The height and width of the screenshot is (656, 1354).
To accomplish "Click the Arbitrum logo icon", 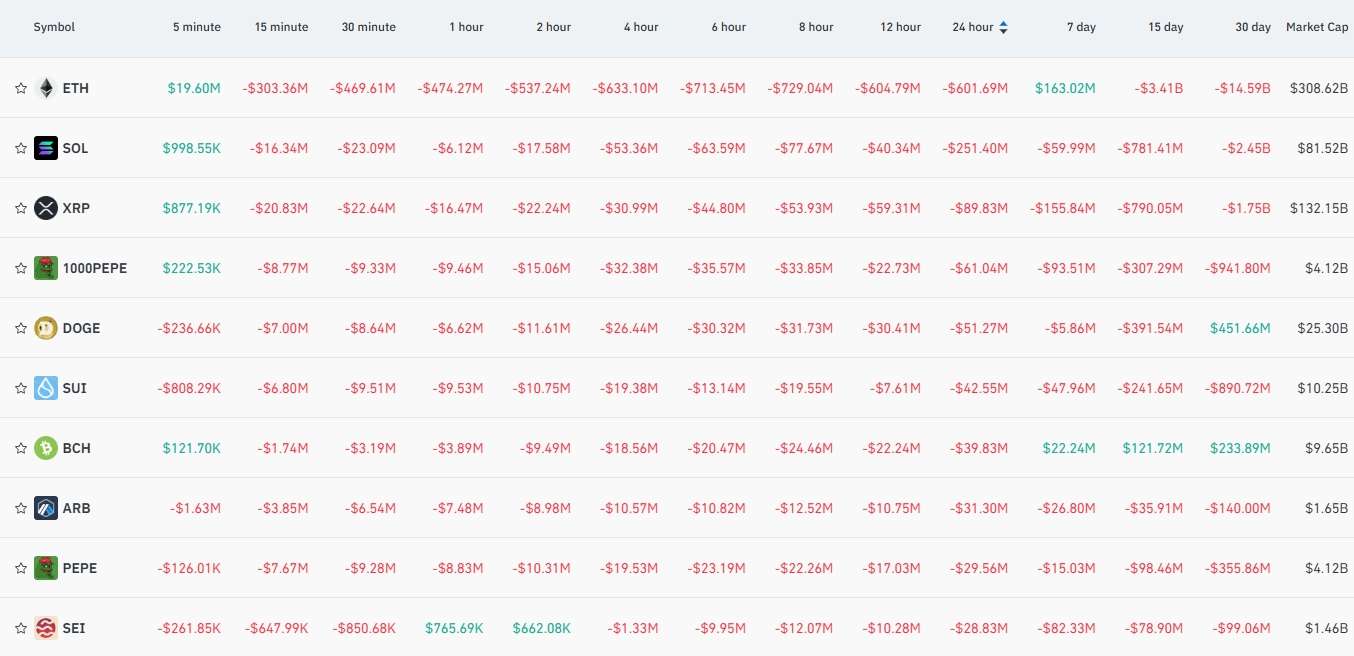I will 46,508.
